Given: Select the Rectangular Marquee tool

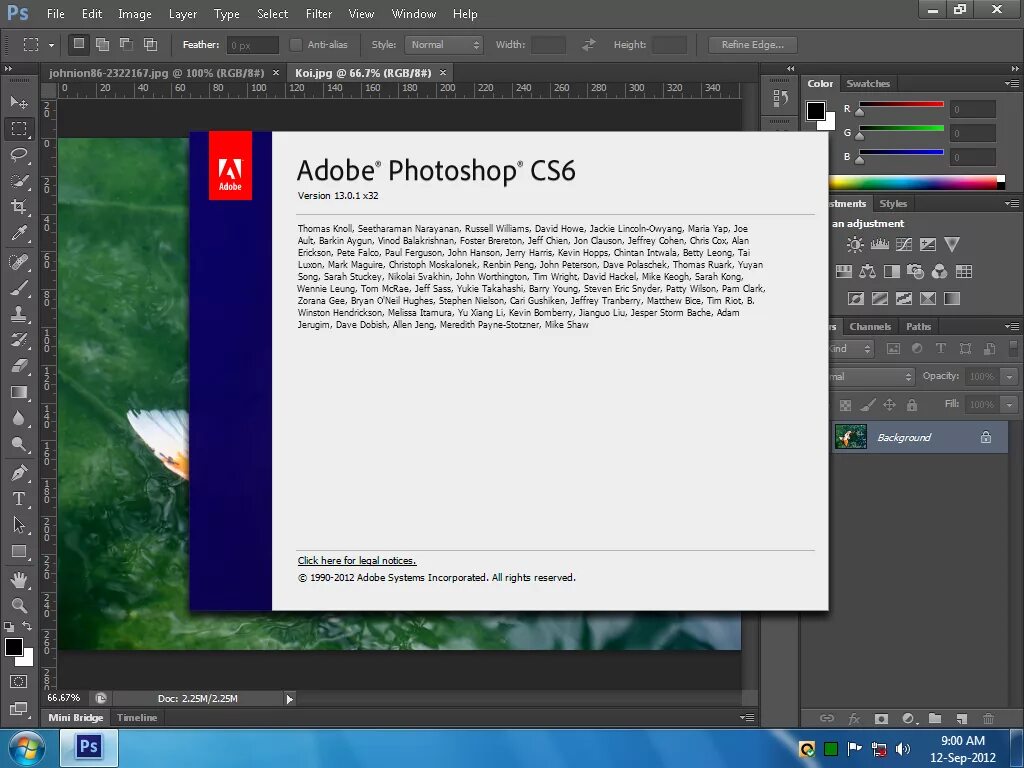Looking at the screenshot, I should coord(19,129).
